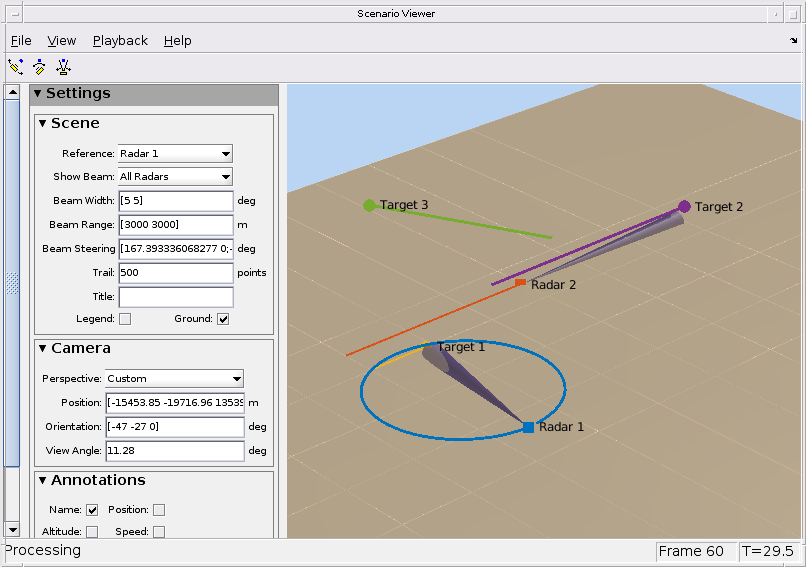This screenshot has height=567, width=806.
Task: Click the Beam Range field
Action: click(x=176, y=225)
